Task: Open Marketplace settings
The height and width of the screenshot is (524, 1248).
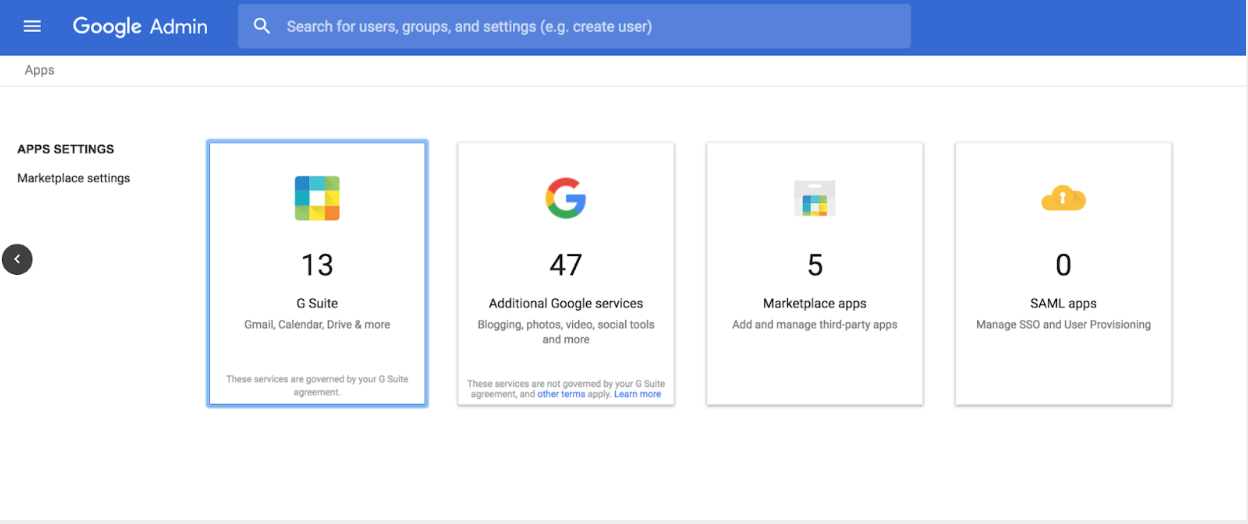Action: (x=74, y=178)
